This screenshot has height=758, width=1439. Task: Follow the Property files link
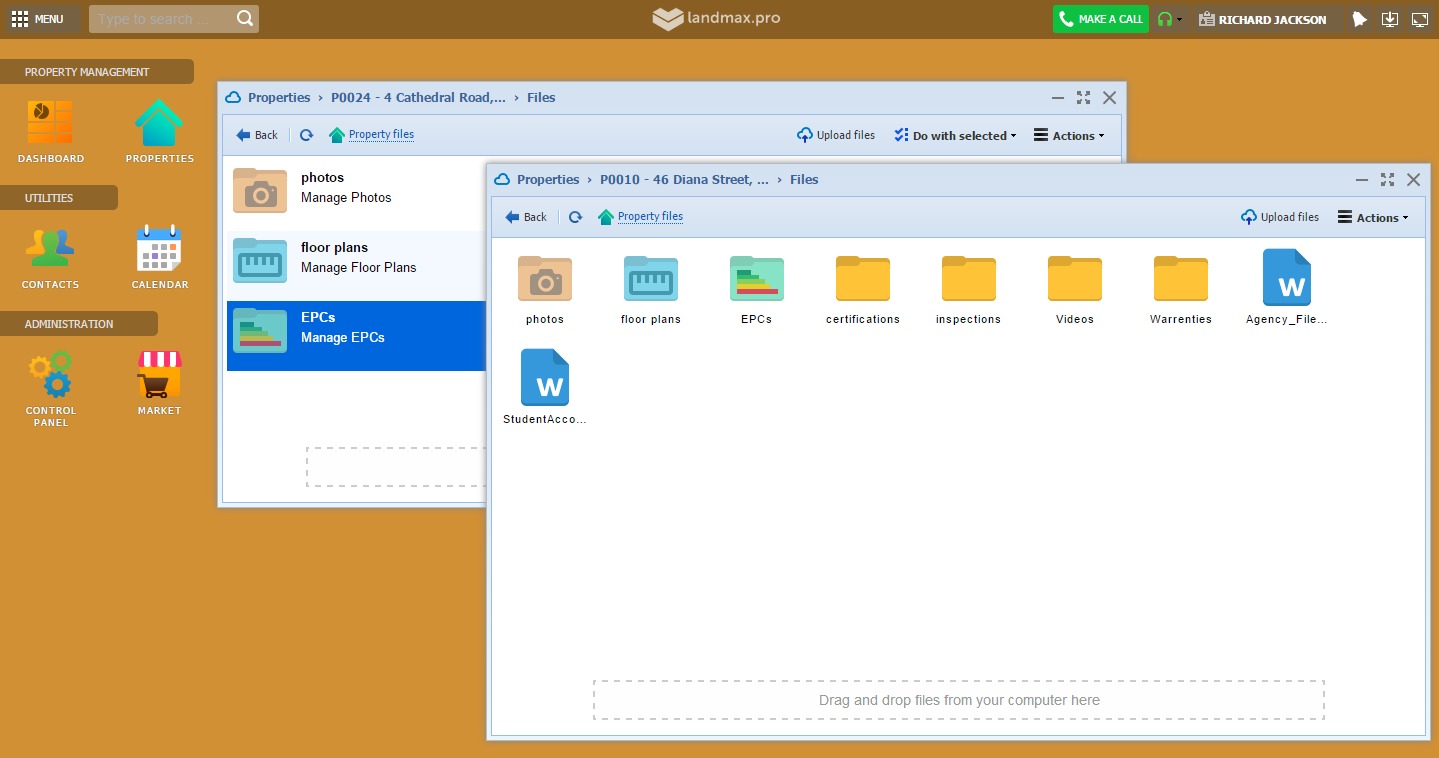(649, 216)
